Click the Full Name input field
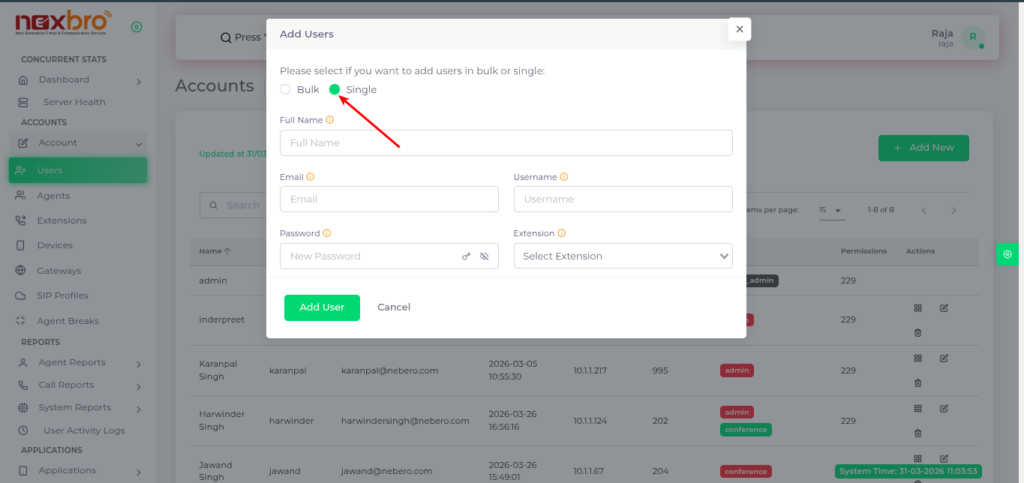This screenshot has width=1024, height=483. 506,143
